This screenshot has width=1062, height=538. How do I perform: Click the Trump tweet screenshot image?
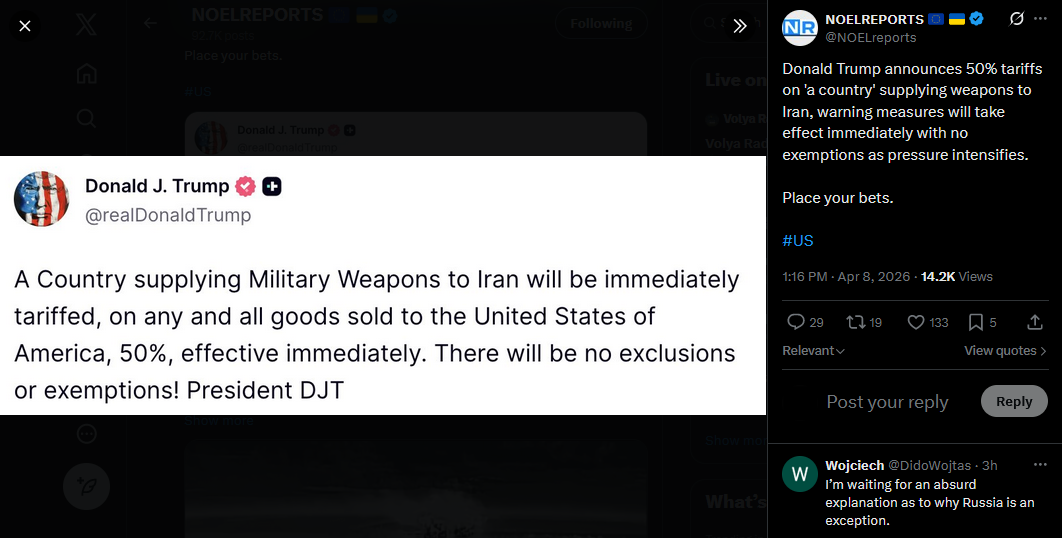tap(383, 285)
